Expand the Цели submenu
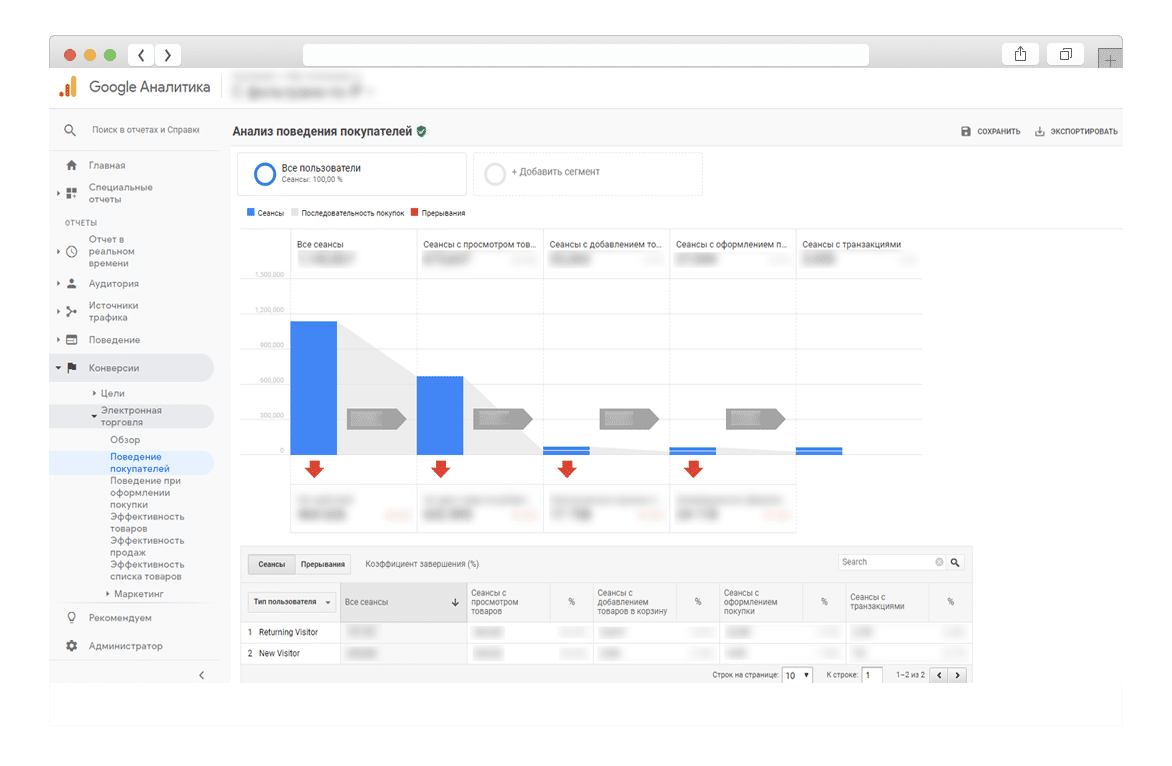 [x=112, y=394]
